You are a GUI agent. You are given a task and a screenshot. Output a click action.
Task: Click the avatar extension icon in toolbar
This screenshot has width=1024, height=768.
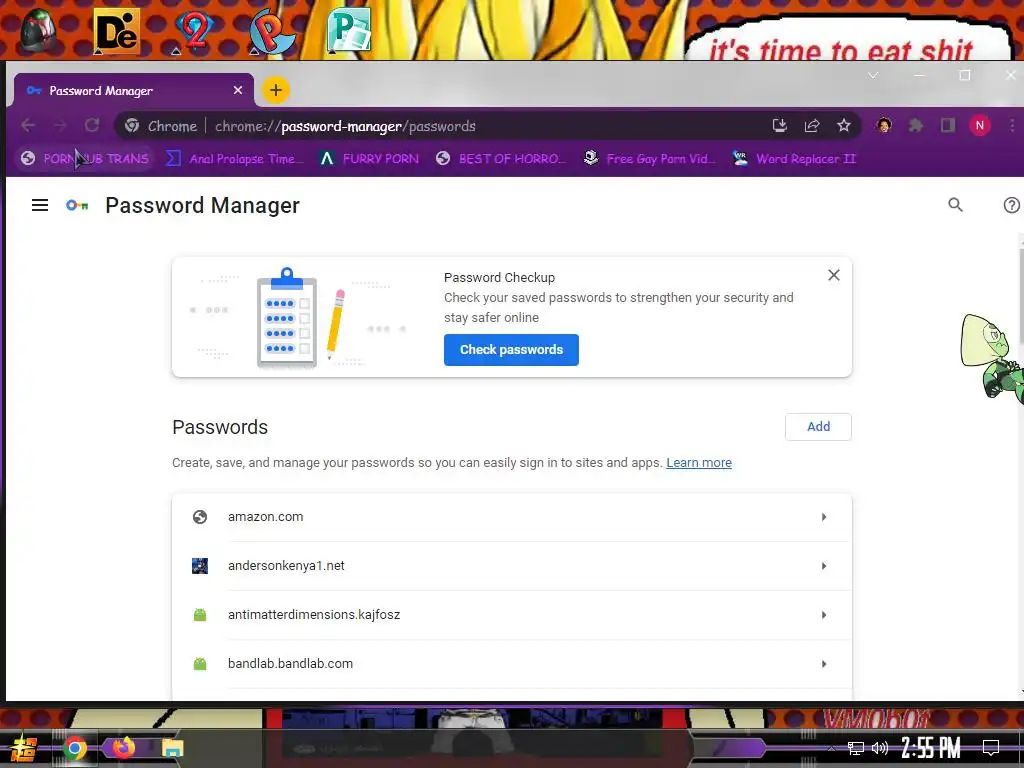click(x=884, y=125)
